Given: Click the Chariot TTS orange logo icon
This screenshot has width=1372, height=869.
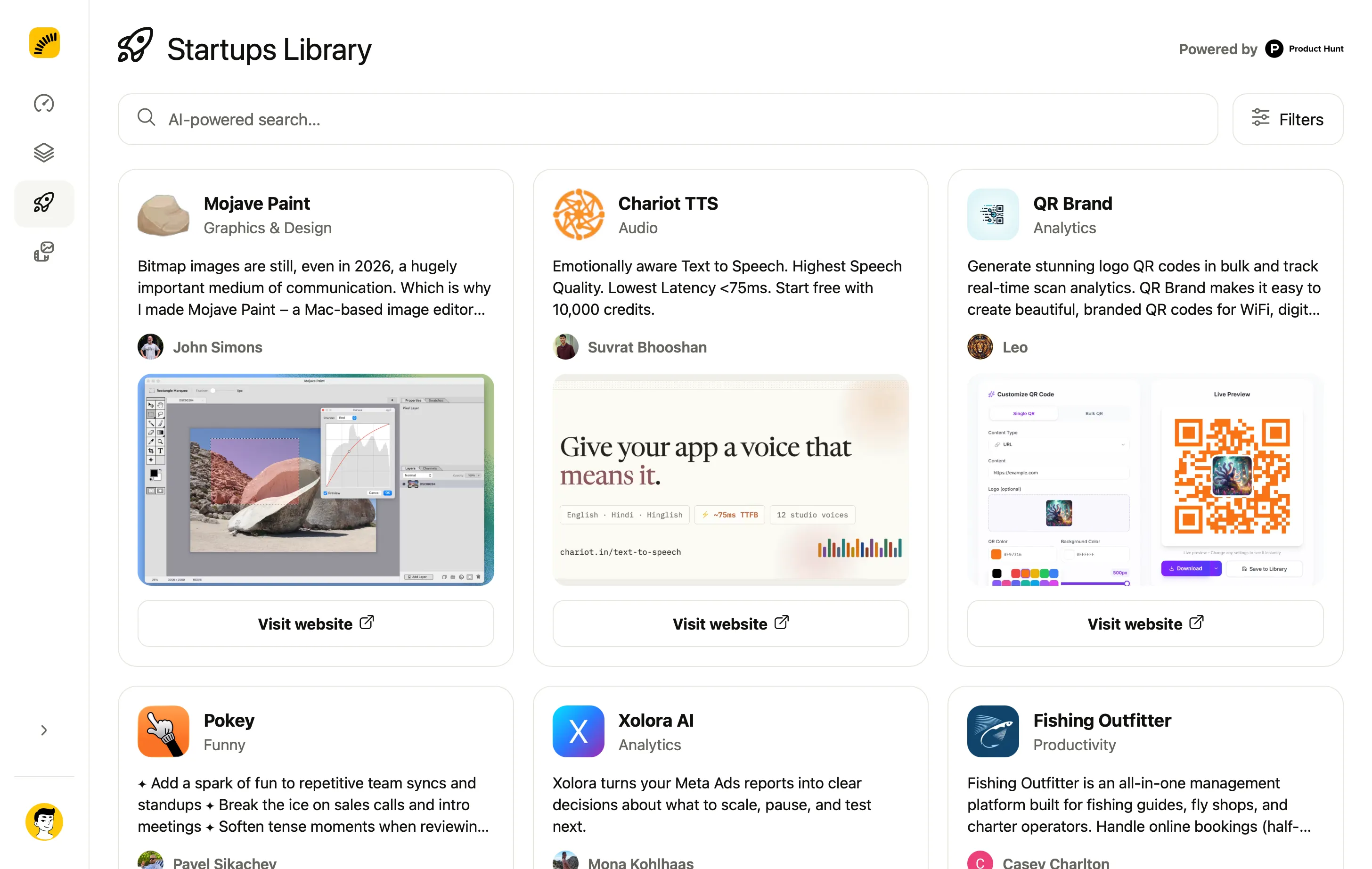Looking at the screenshot, I should [x=578, y=215].
